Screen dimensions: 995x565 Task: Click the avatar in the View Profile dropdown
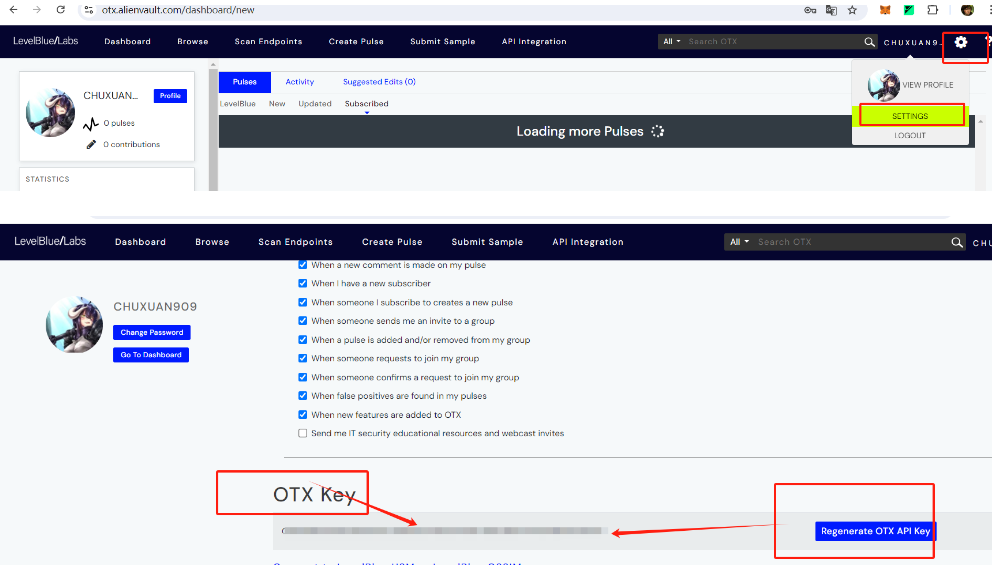point(883,85)
